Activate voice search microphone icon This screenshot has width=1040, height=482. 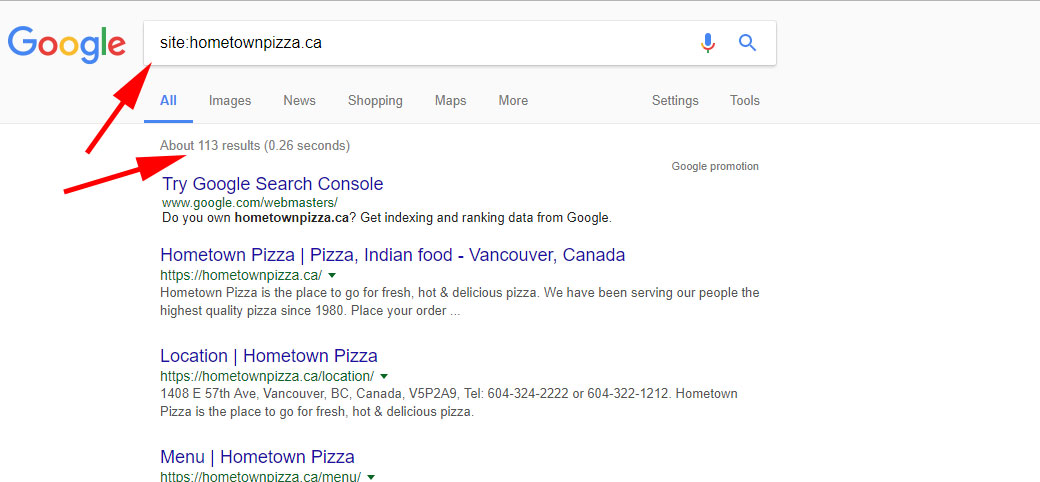tap(708, 43)
